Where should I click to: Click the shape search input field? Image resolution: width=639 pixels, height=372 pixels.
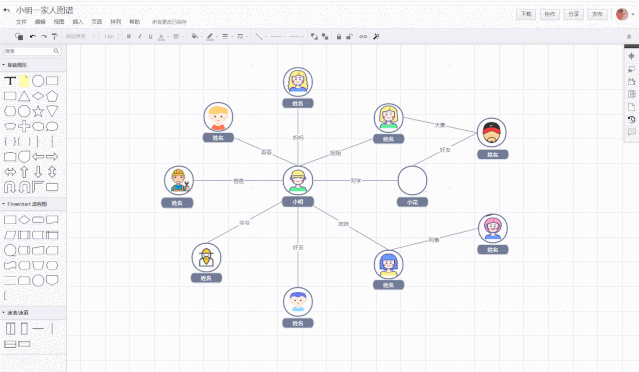[32, 51]
